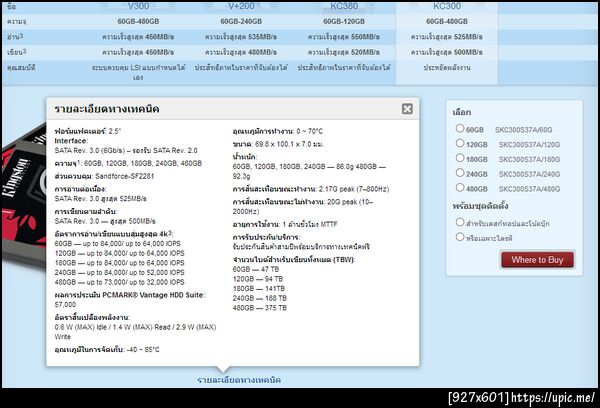Click the SATA Rev. 3.0 (6Gb/s) interface line

click(x=126, y=150)
